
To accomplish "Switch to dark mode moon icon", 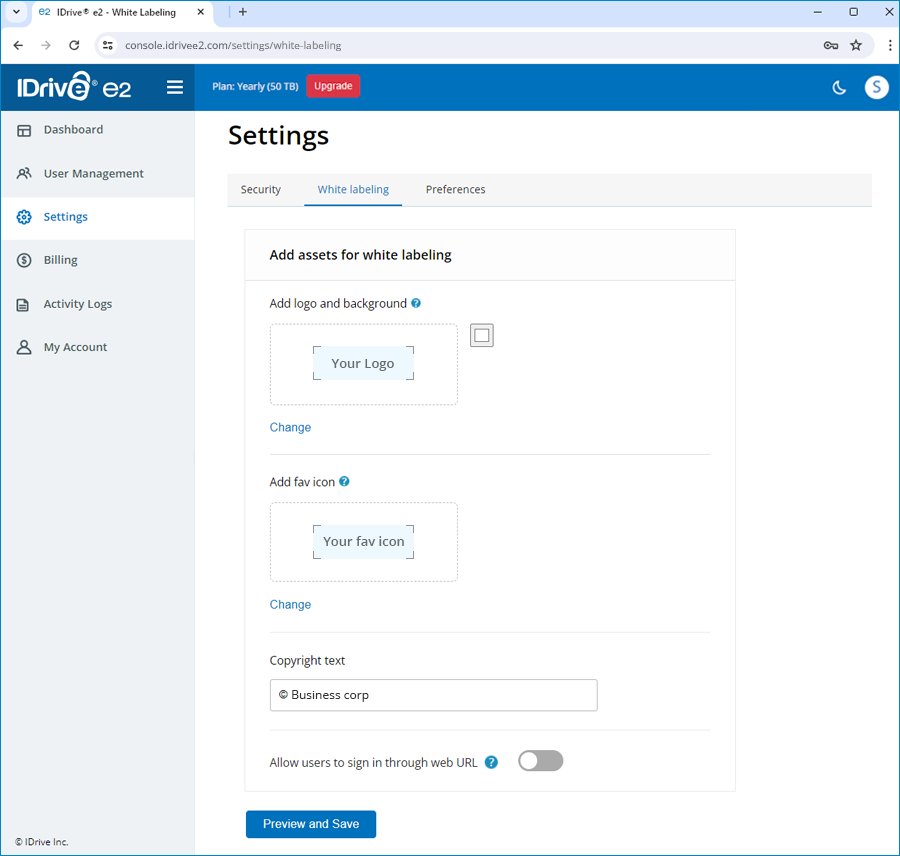I will tap(839, 87).
